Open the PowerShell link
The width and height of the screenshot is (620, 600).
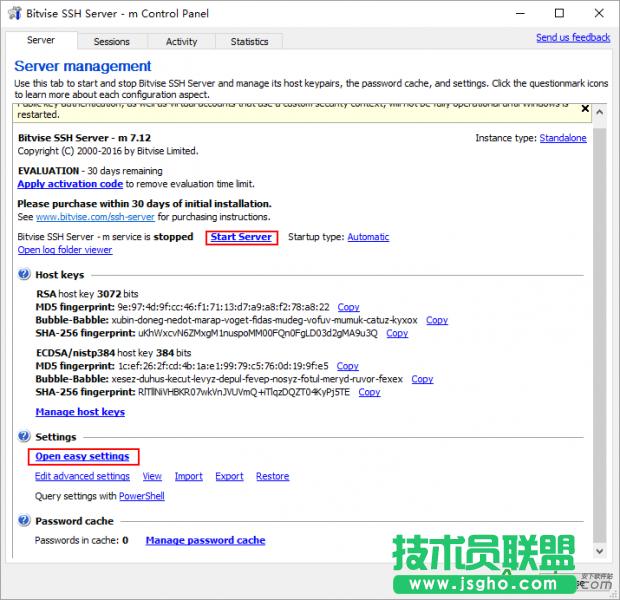coord(142,496)
